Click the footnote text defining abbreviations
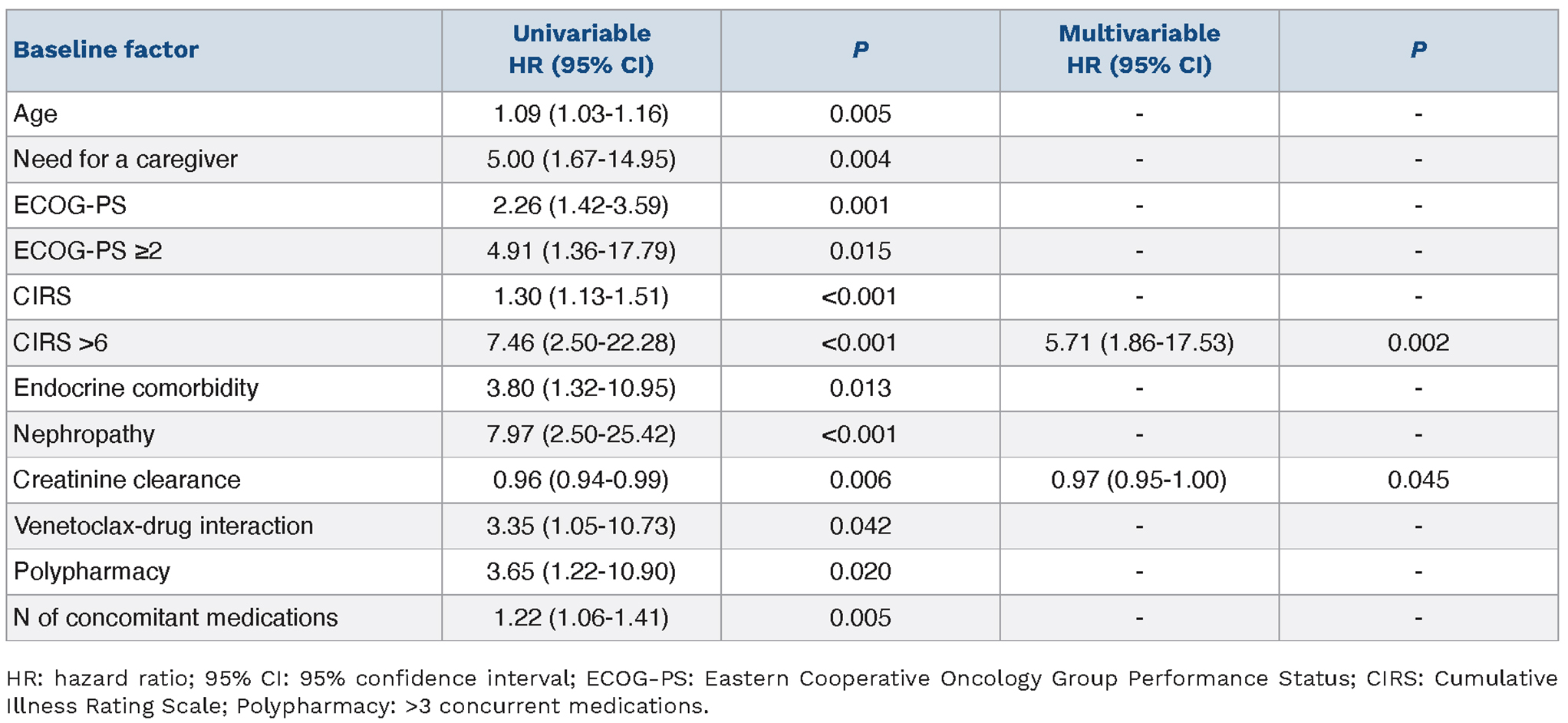The width and height of the screenshot is (1568, 723). point(782,692)
